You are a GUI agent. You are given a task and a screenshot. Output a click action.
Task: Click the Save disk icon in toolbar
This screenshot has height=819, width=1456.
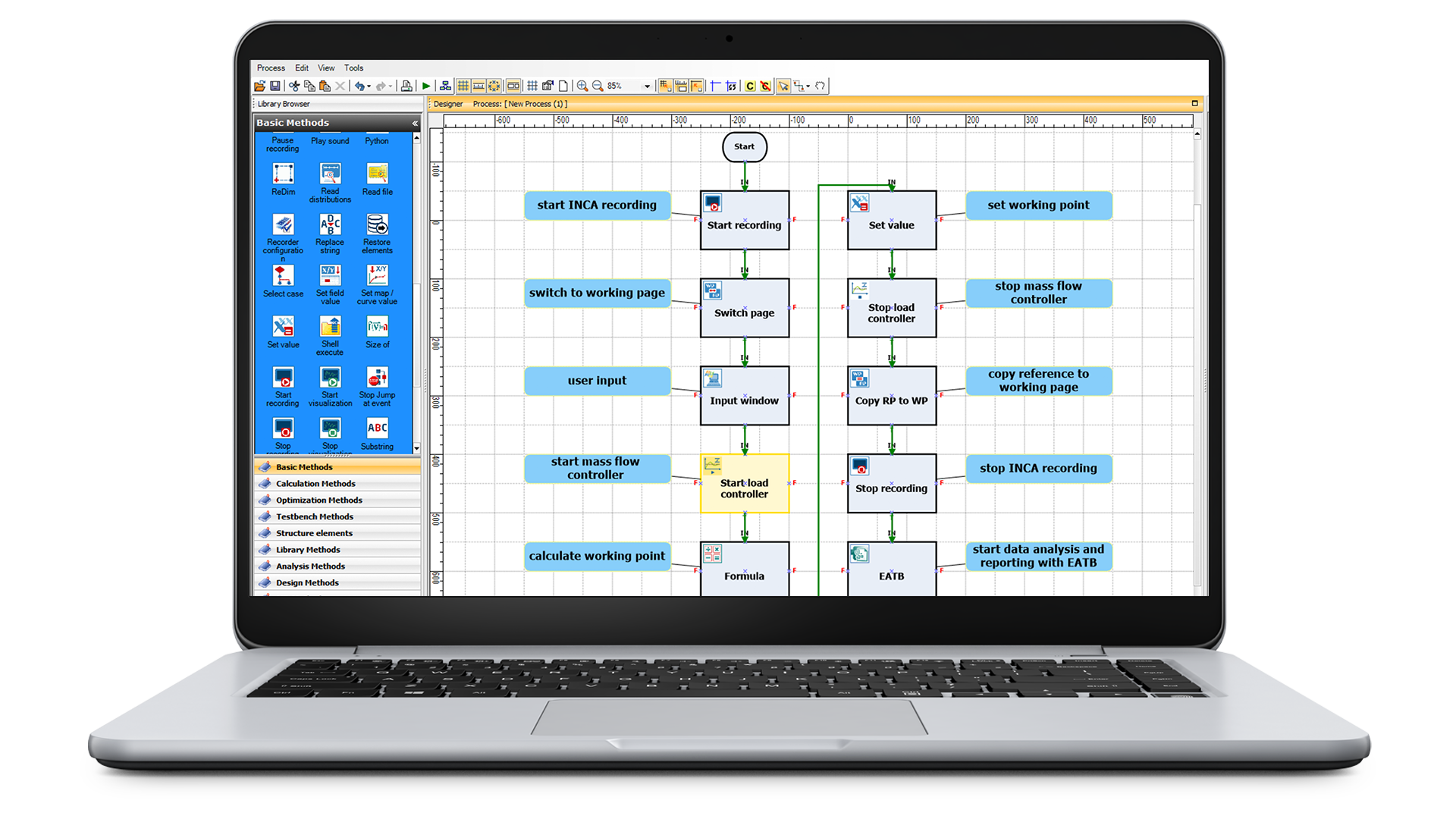click(x=275, y=86)
